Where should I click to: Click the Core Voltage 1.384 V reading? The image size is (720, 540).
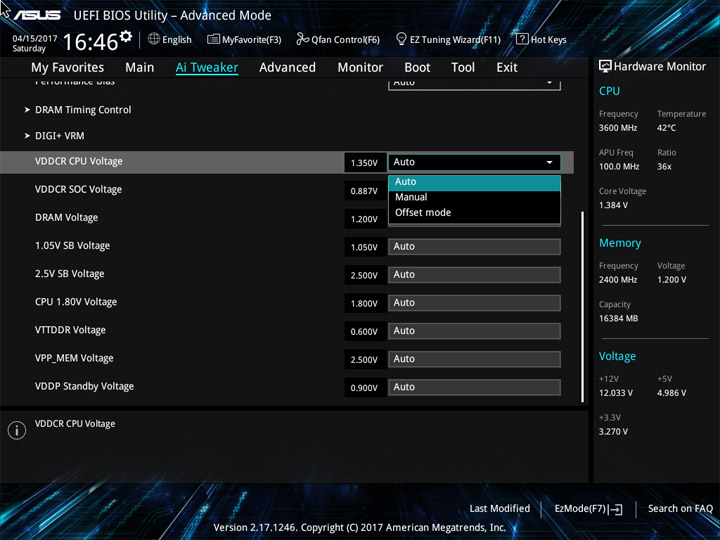[613, 205]
